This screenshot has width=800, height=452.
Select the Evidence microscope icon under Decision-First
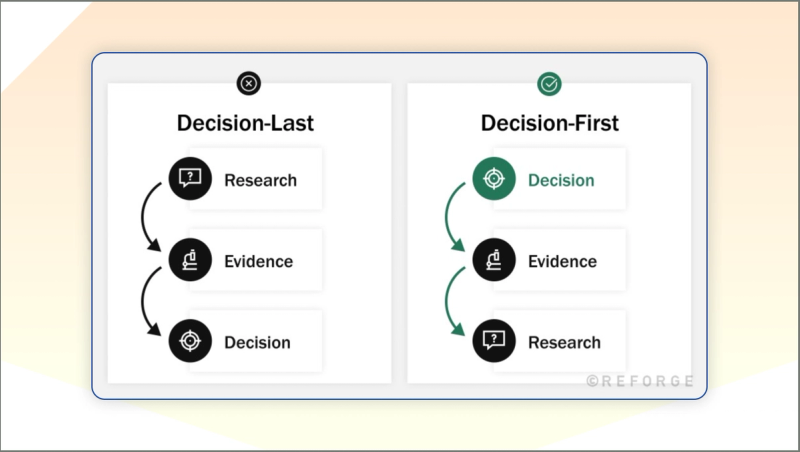pyautogui.click(x=494, y=260)
